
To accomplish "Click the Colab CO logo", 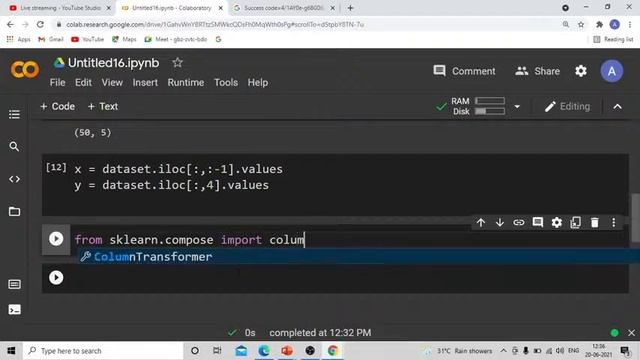I will pos(25,69).
